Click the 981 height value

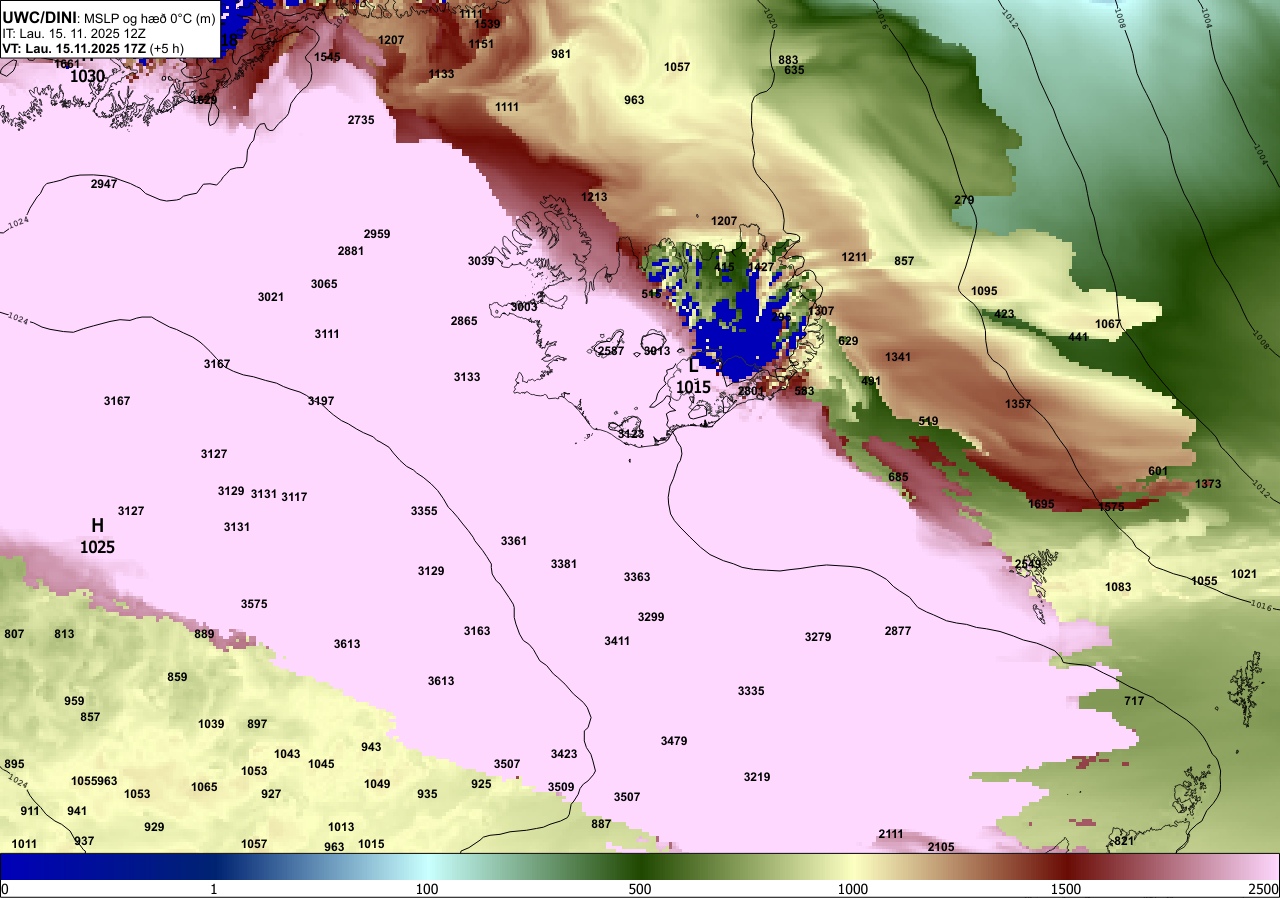(561, 54)
